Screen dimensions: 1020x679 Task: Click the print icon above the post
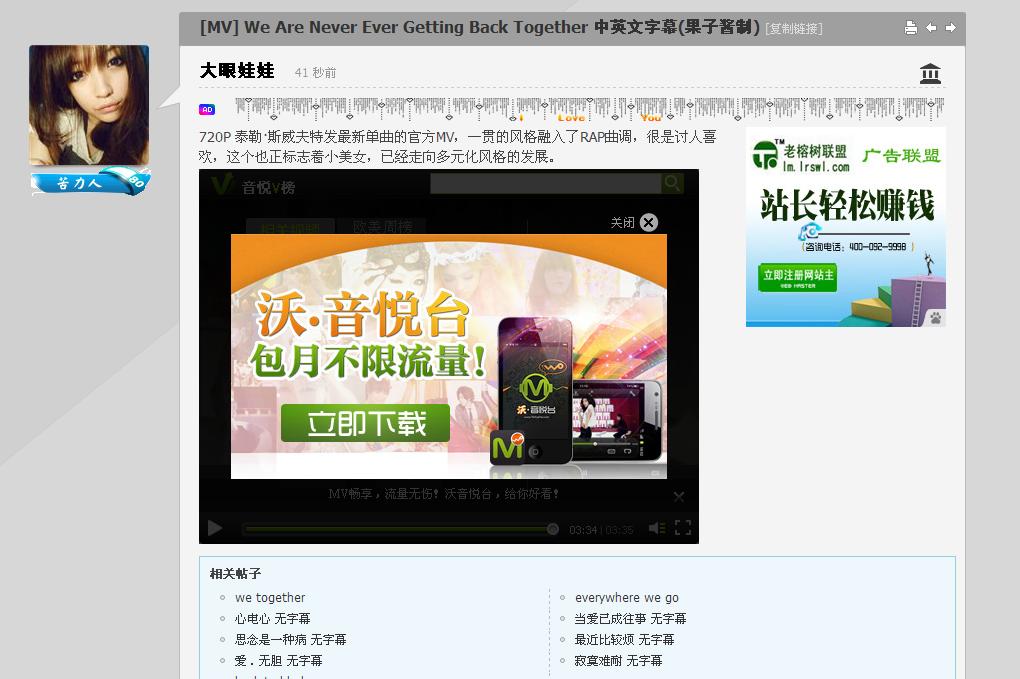pos(910,28)
